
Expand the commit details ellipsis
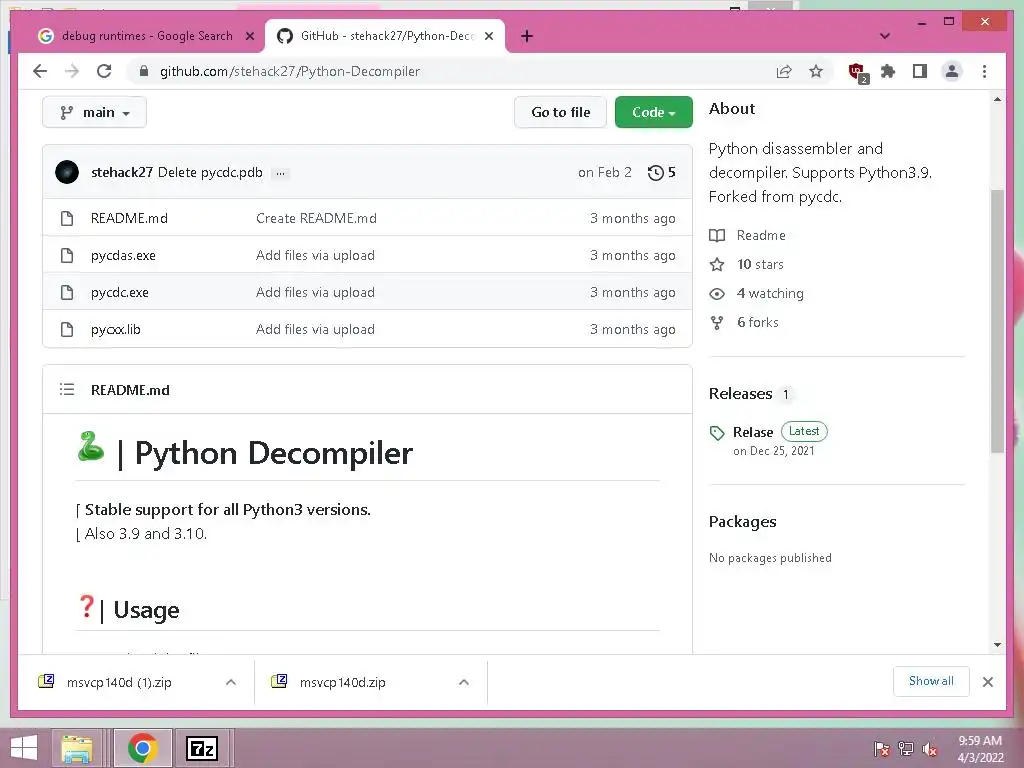(280, 173)
